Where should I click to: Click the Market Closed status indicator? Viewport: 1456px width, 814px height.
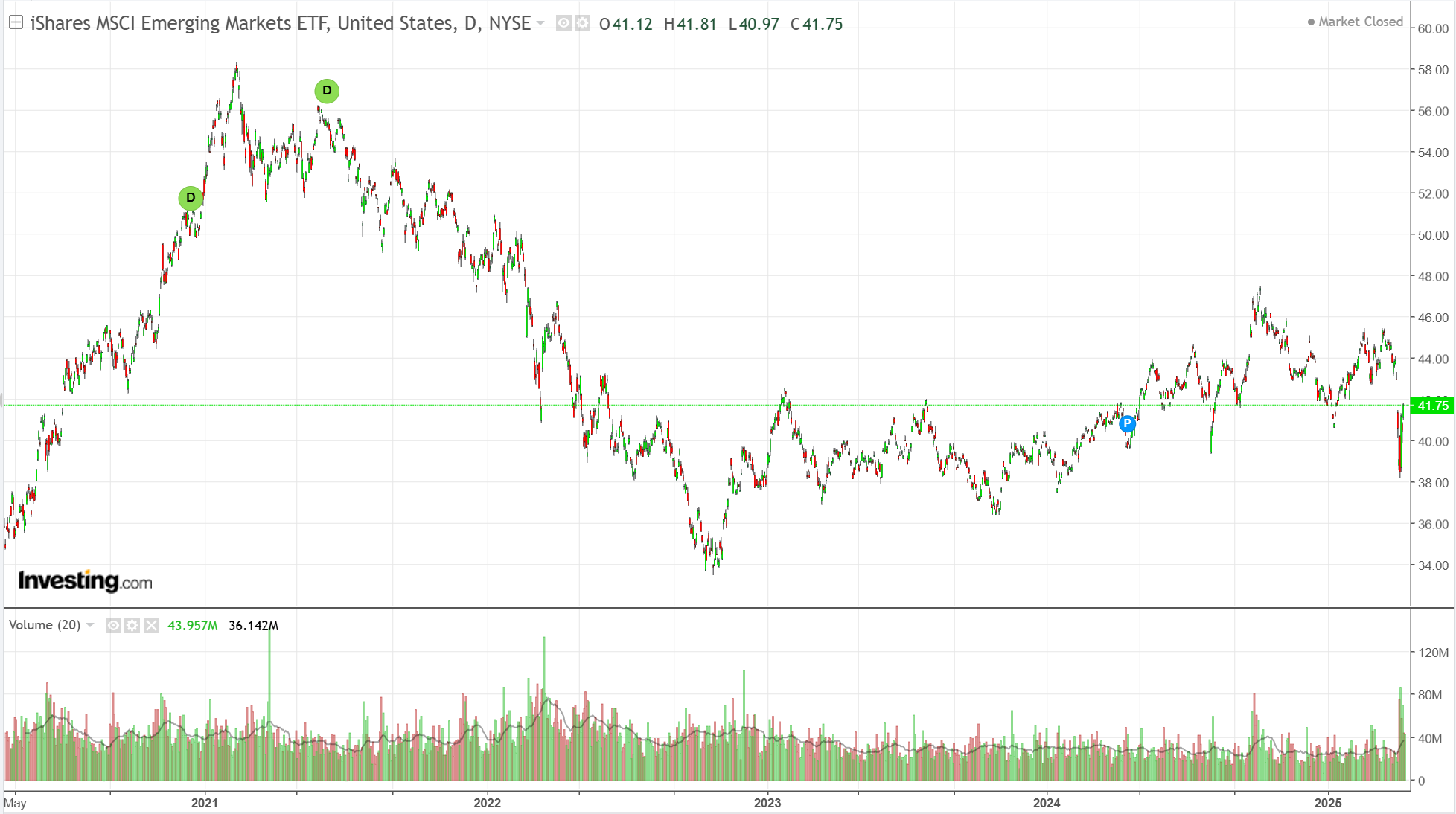tap(1356, 22)
